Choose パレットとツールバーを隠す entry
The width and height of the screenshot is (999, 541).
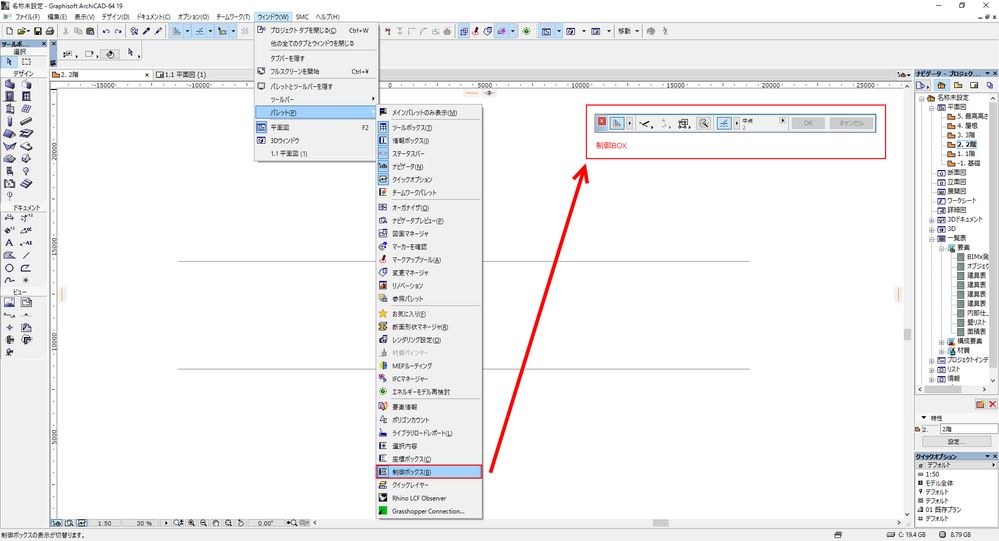pyautogui.click(x=315, y=86)
